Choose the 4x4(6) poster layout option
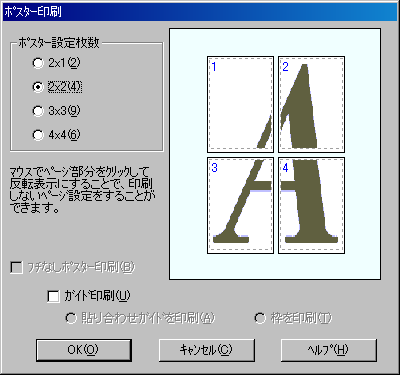Image resolution: width=400 pixels, height=375 pixels. click(x=57, y=135)
